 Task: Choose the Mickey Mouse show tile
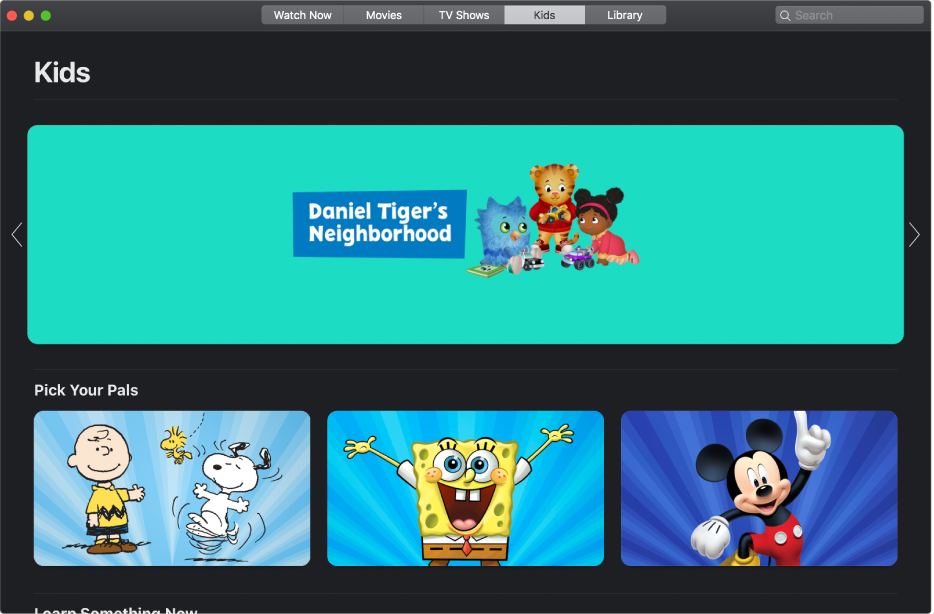click(x=758, y=488)
